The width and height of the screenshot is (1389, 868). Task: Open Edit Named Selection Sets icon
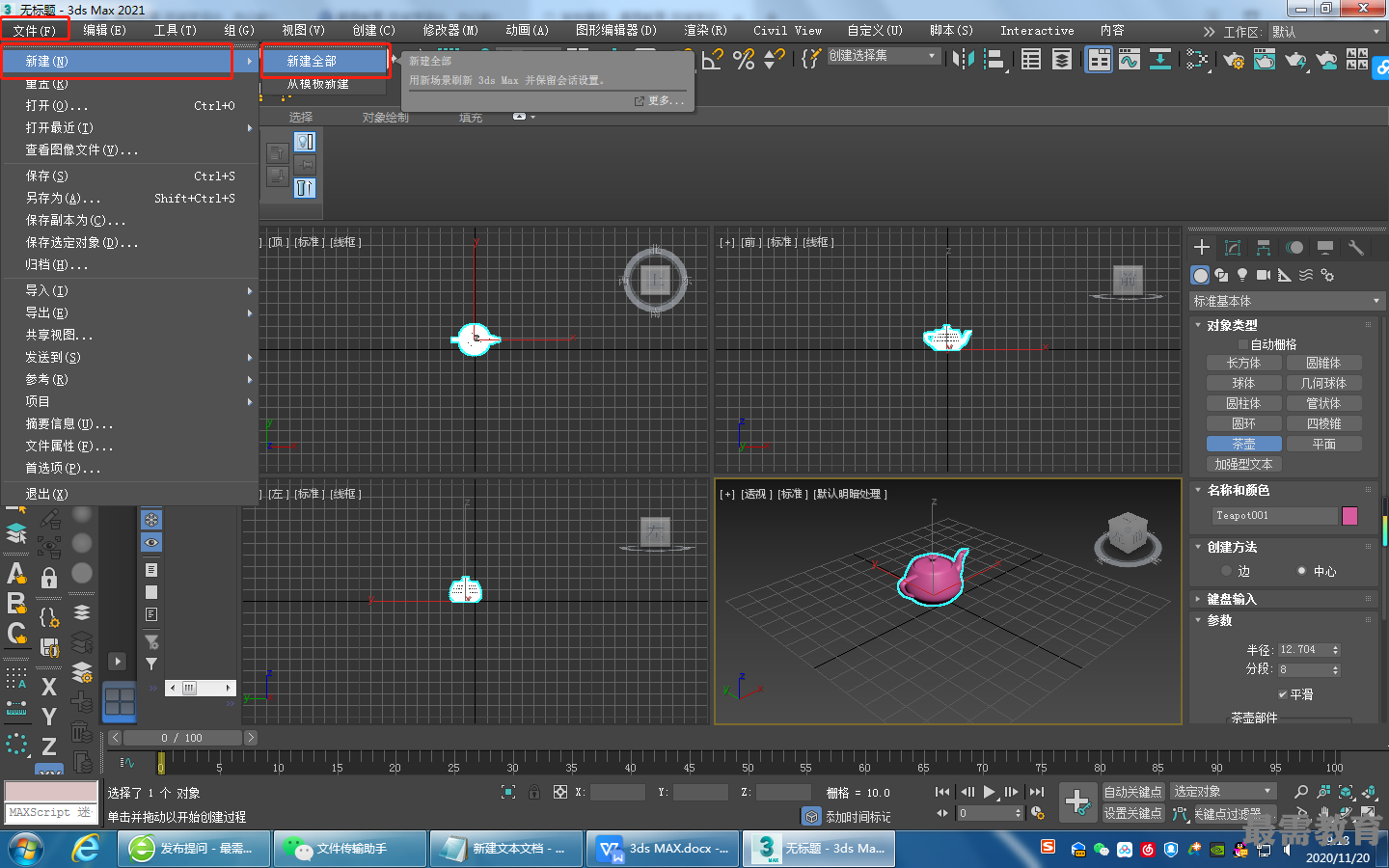click(x=811, y=60)
